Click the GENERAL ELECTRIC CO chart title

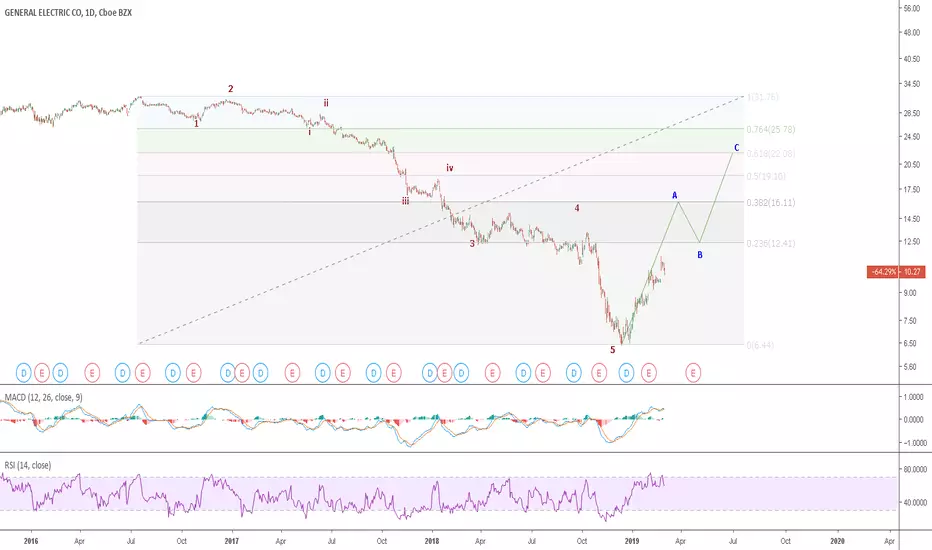pos(68,12)
